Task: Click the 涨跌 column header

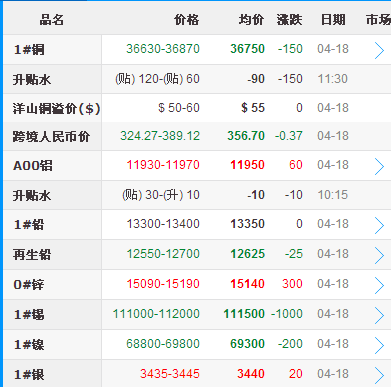Action: tap(289, 20)
